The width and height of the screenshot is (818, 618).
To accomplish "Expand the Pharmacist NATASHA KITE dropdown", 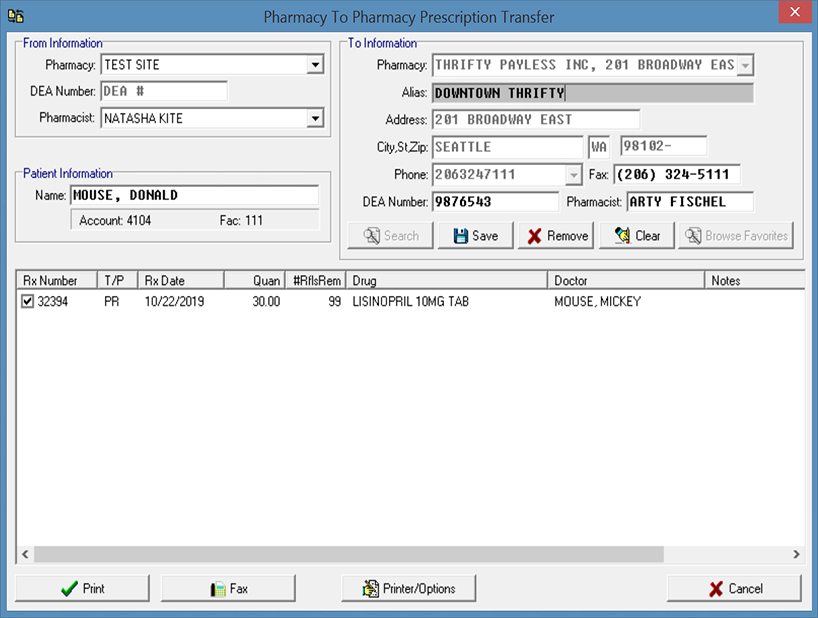I will tap(315, 118).
